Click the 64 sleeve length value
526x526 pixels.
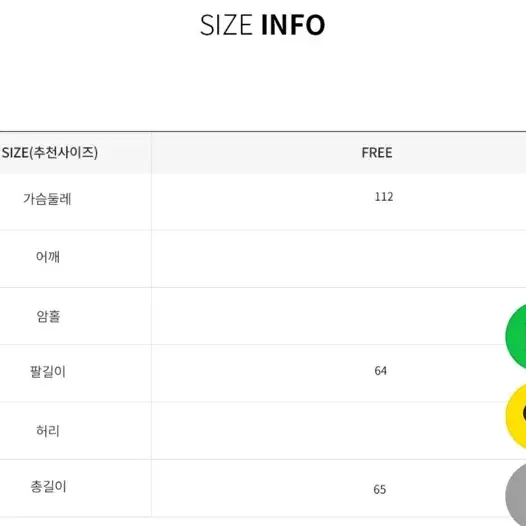click(x=380, y=371)
